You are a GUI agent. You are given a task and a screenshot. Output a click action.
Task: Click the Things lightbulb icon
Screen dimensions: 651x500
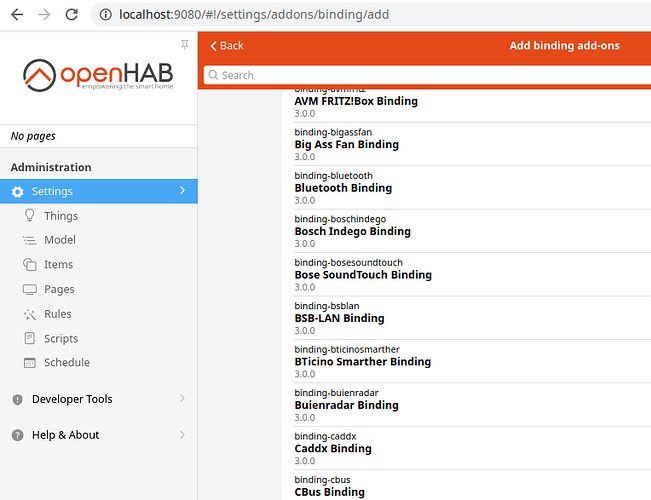(x=29, y=215)
